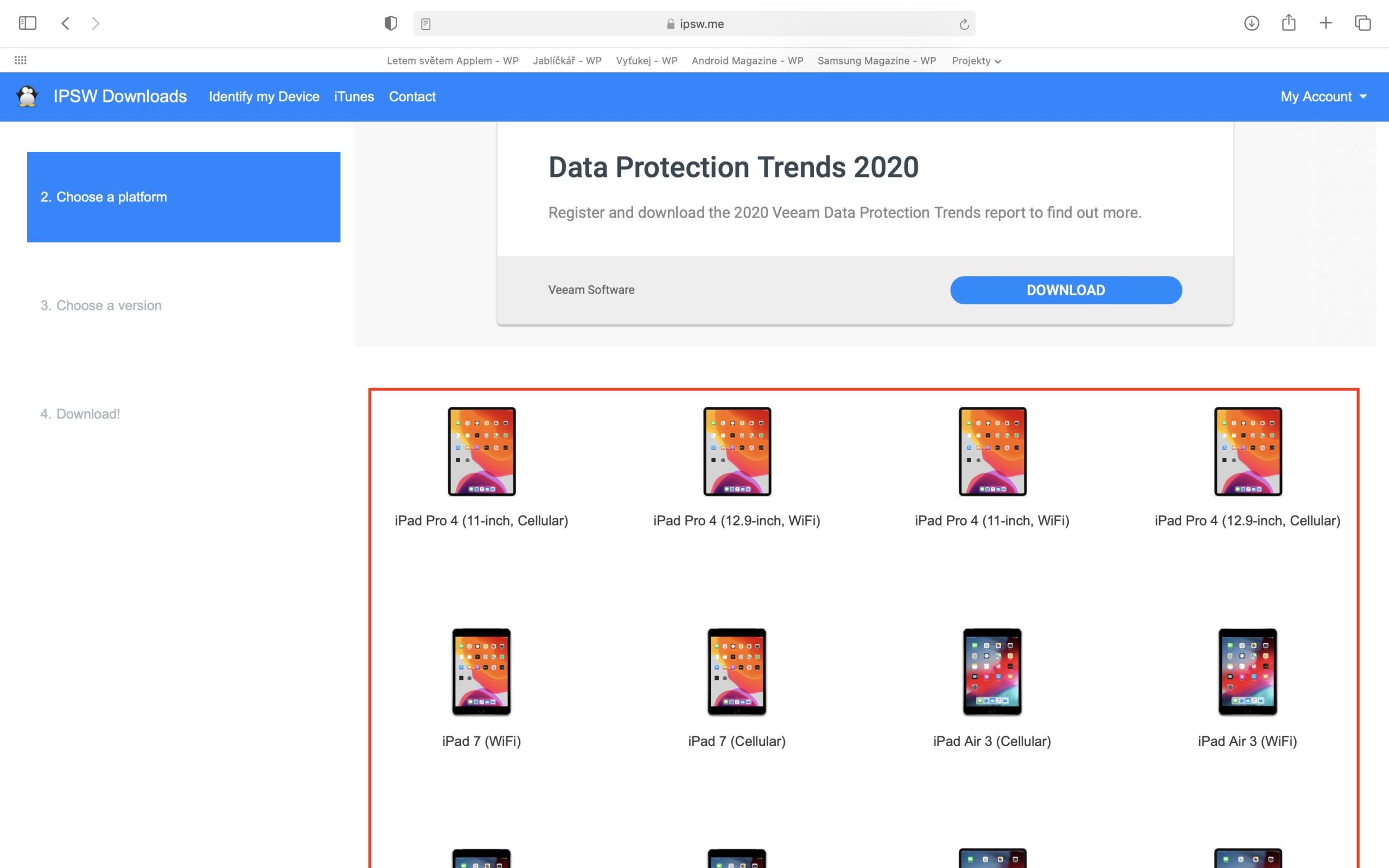Image resolution: width=1389 pixels, height=868 pixels.
Task: Expand the Projekty dropdown
Action: click(975, 60)
